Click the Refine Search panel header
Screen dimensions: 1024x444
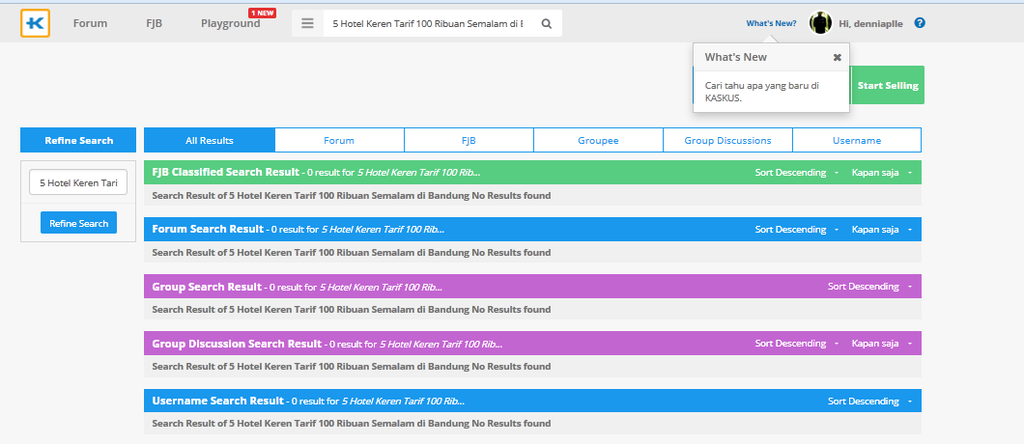(78, 140)
